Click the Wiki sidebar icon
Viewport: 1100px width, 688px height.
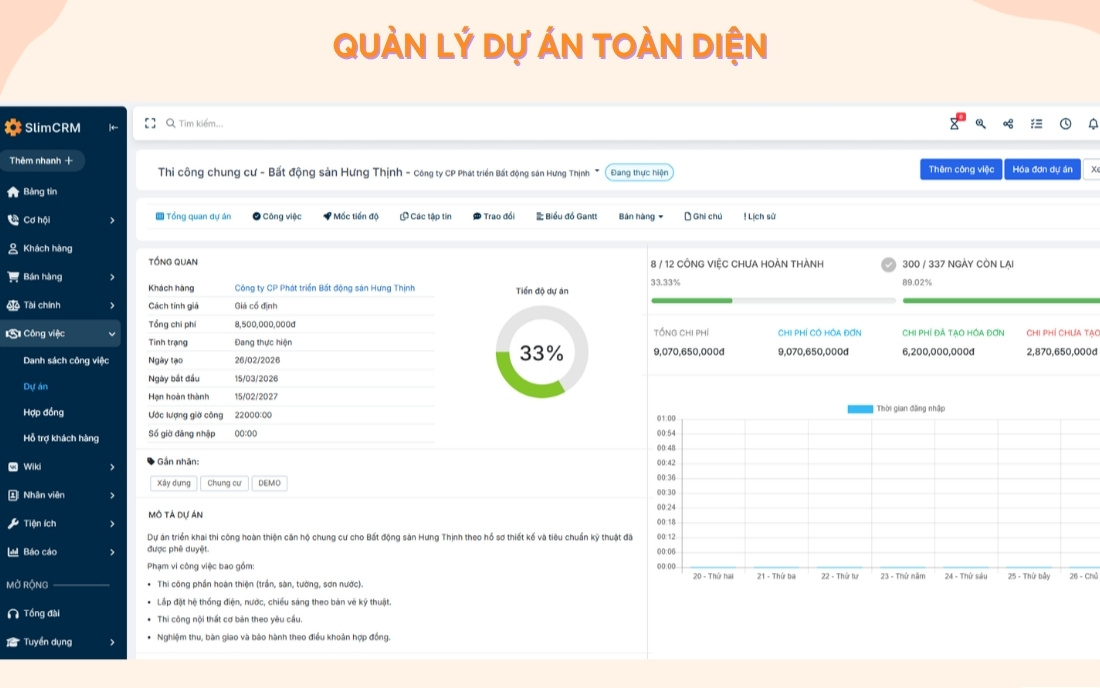(x=13, y=466)
